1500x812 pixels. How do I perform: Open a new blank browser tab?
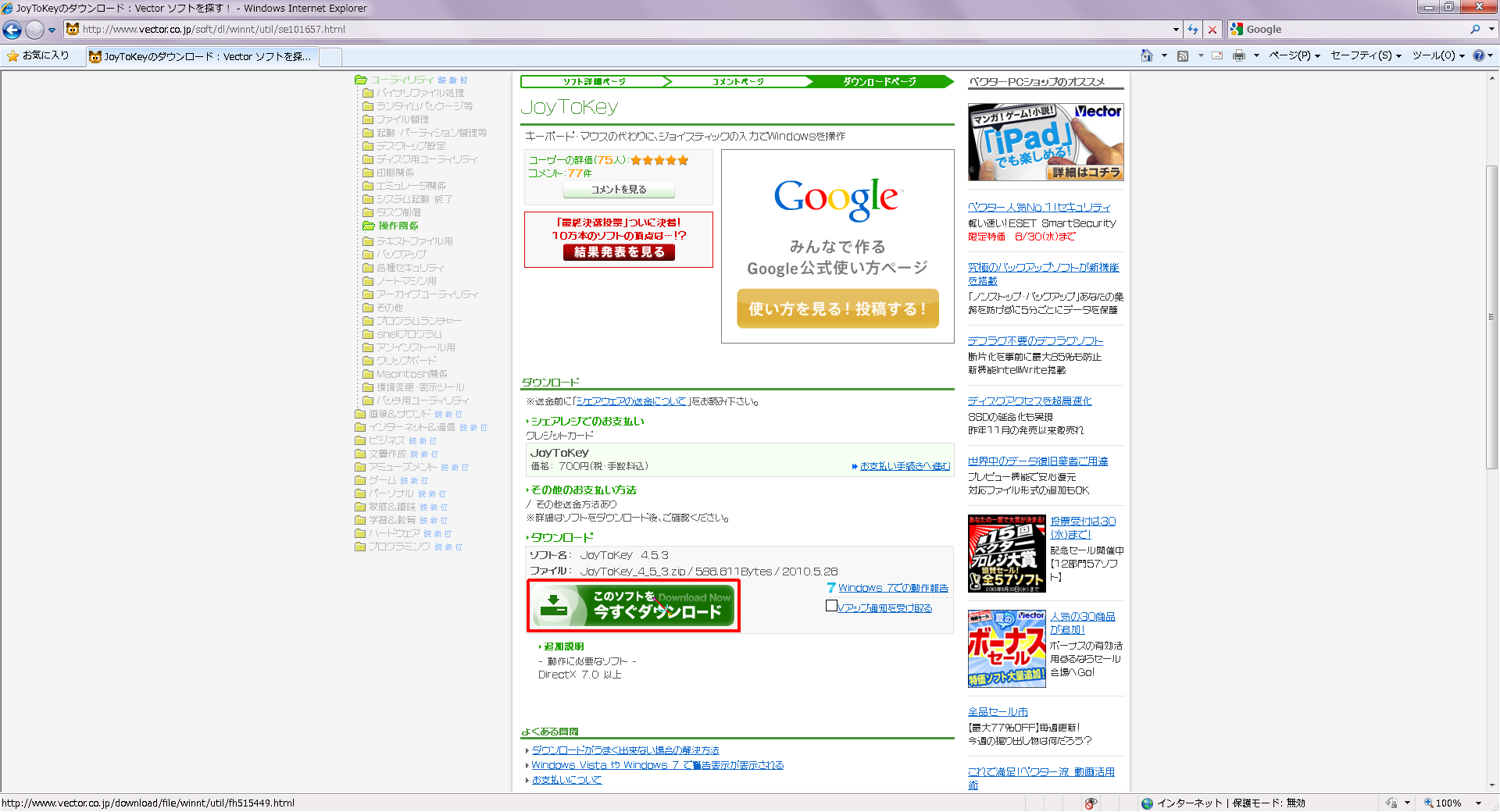pos(331,56)
